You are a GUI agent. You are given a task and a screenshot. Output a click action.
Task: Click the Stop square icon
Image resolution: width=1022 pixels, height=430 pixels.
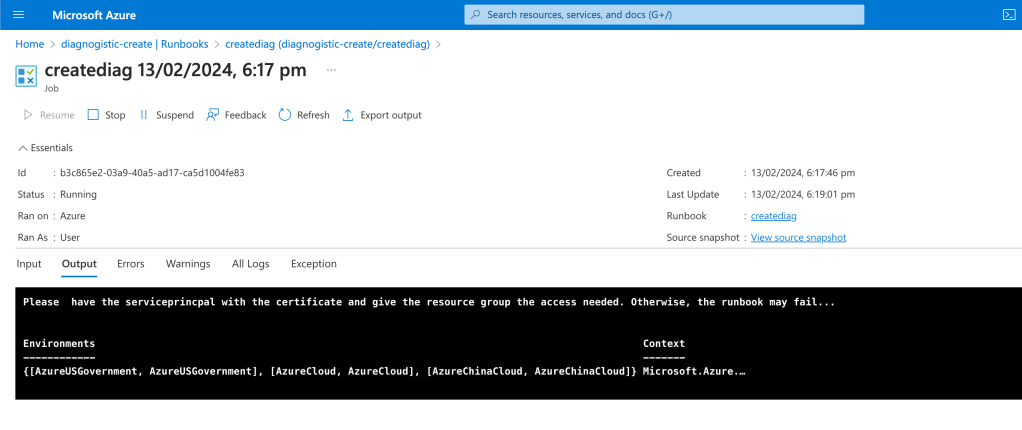point(93,115)
